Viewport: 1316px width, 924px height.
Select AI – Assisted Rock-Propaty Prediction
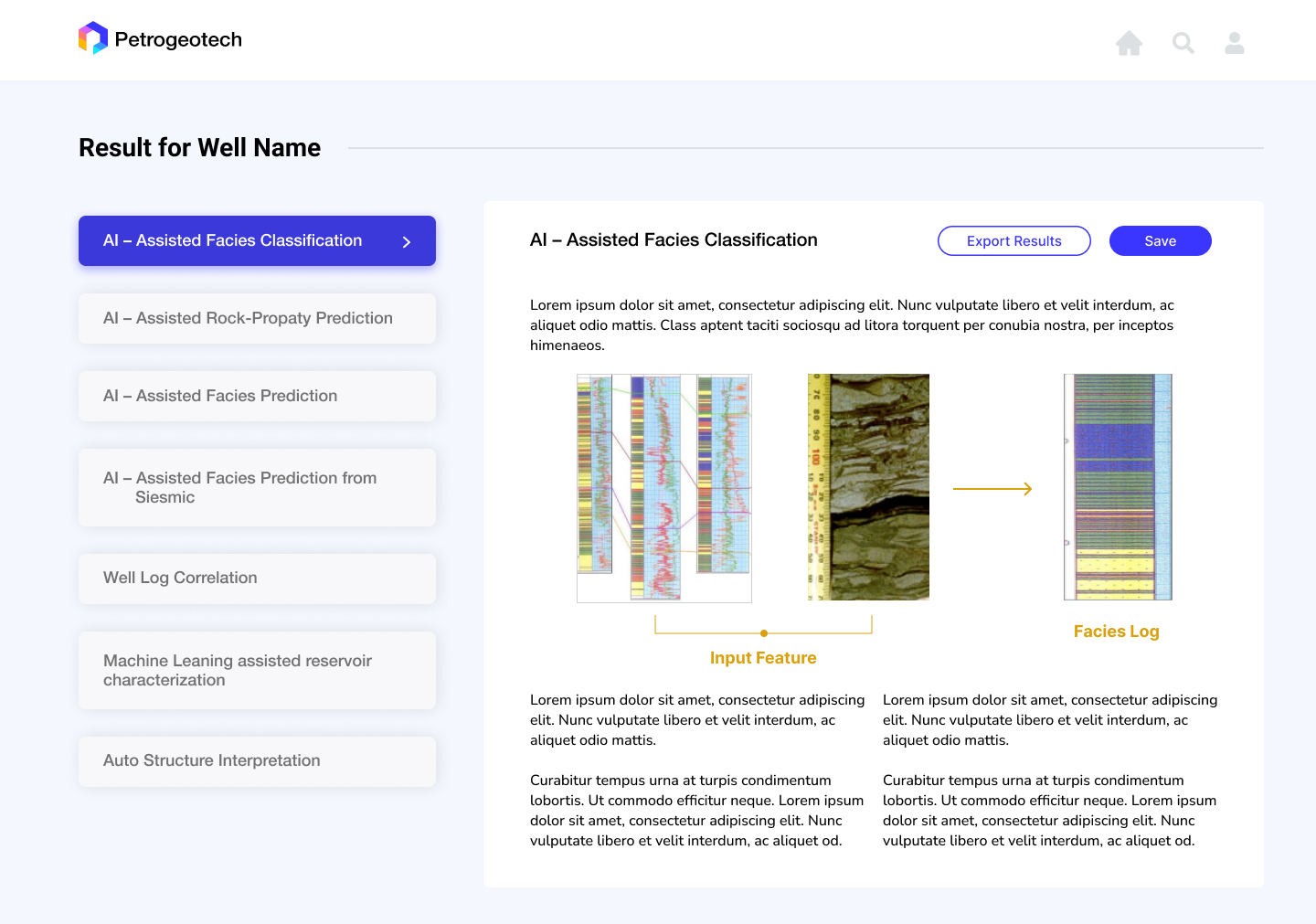257,318
